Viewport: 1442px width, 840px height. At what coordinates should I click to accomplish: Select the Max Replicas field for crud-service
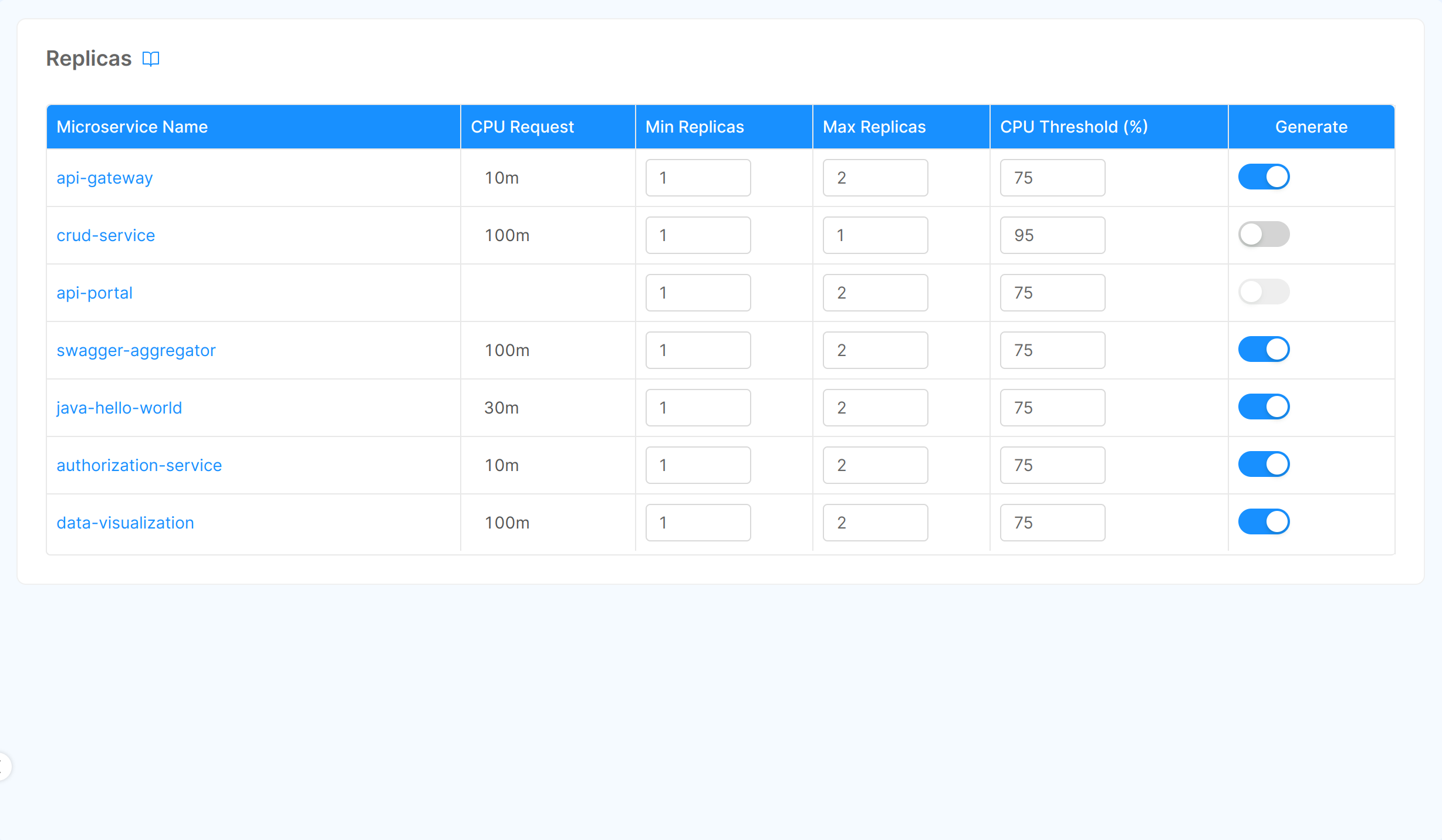coord(875,235)
